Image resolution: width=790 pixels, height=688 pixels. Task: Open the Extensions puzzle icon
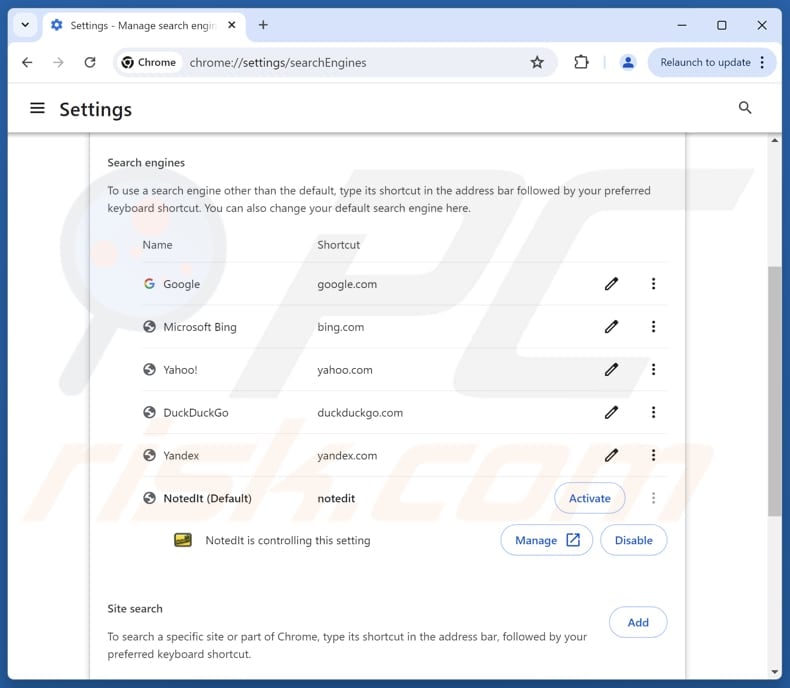click(581, 62)
